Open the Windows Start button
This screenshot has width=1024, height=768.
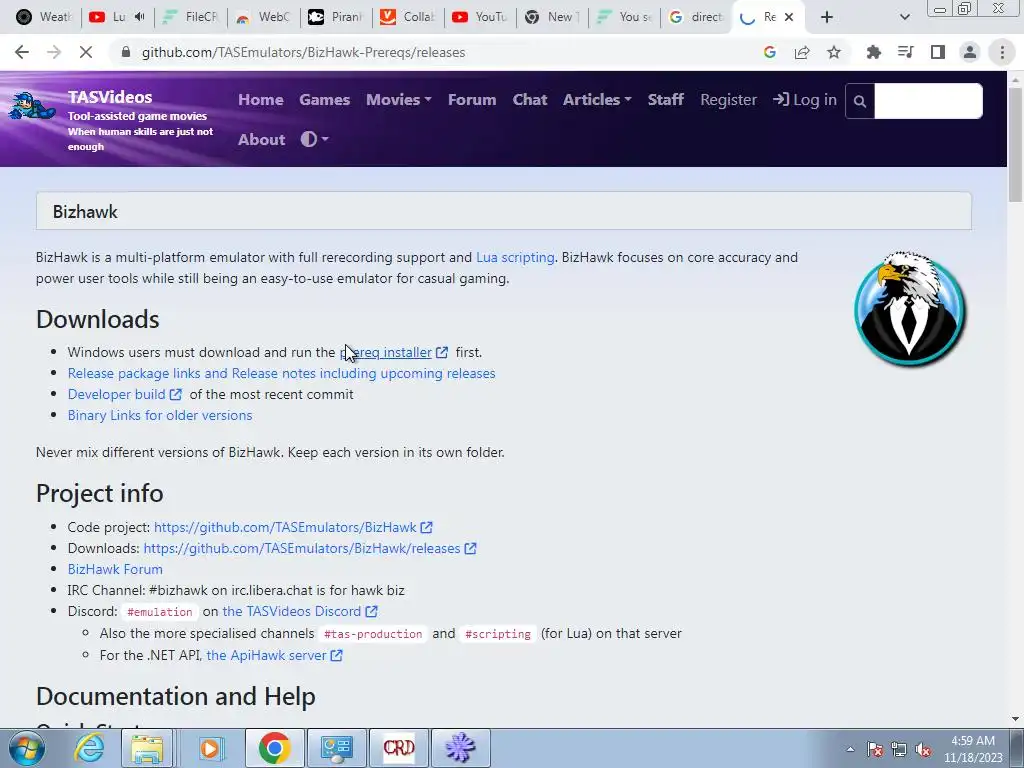26,748
